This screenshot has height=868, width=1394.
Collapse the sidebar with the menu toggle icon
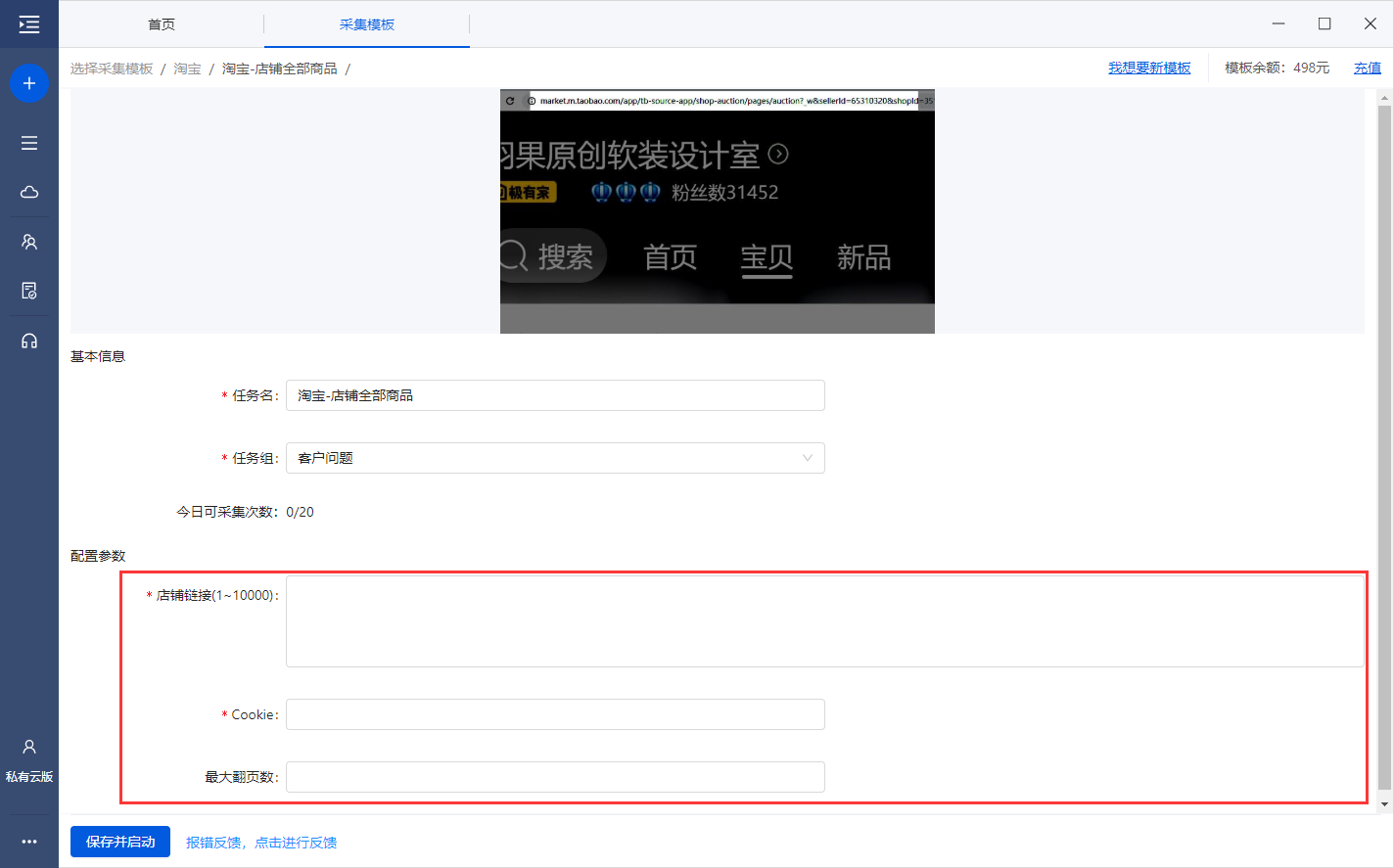pyautogui.click(x=29, y=24)
